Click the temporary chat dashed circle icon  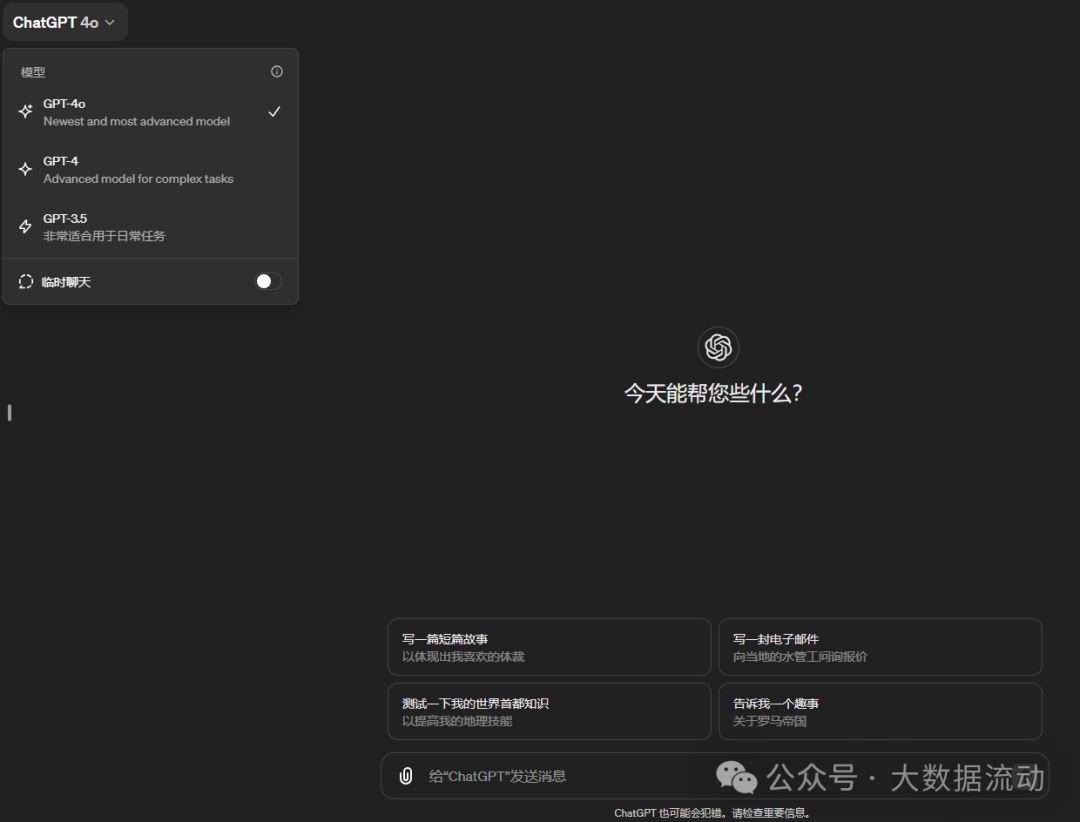(25, 282)
